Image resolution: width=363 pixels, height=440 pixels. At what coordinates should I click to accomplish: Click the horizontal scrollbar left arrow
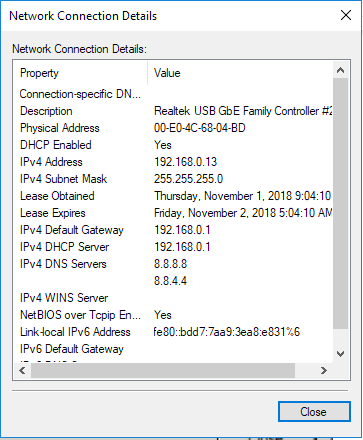coord(22,371)
